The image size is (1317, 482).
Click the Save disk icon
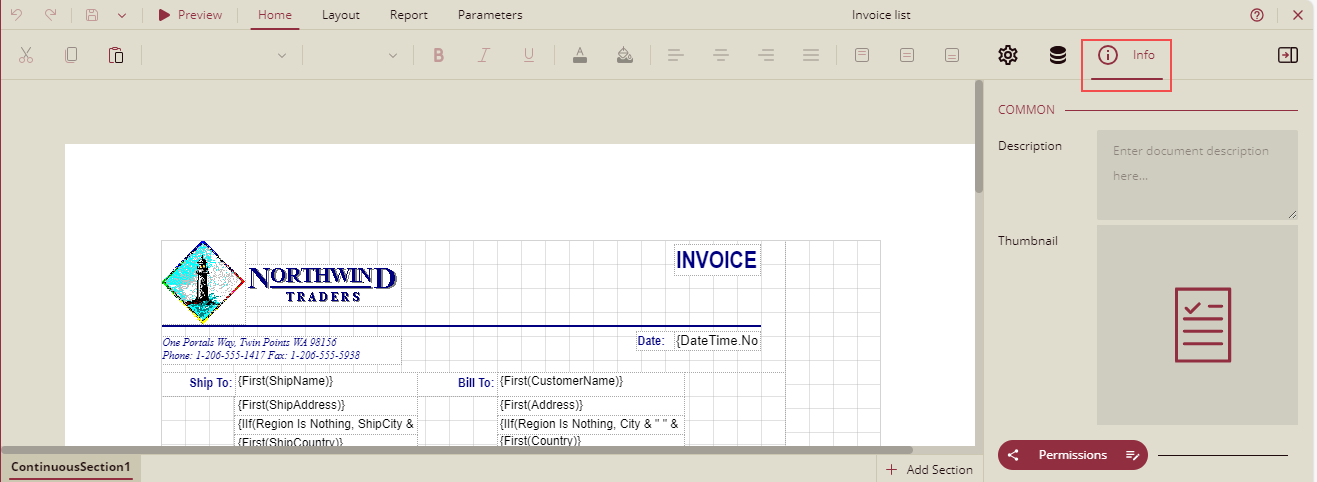(92, 15)
